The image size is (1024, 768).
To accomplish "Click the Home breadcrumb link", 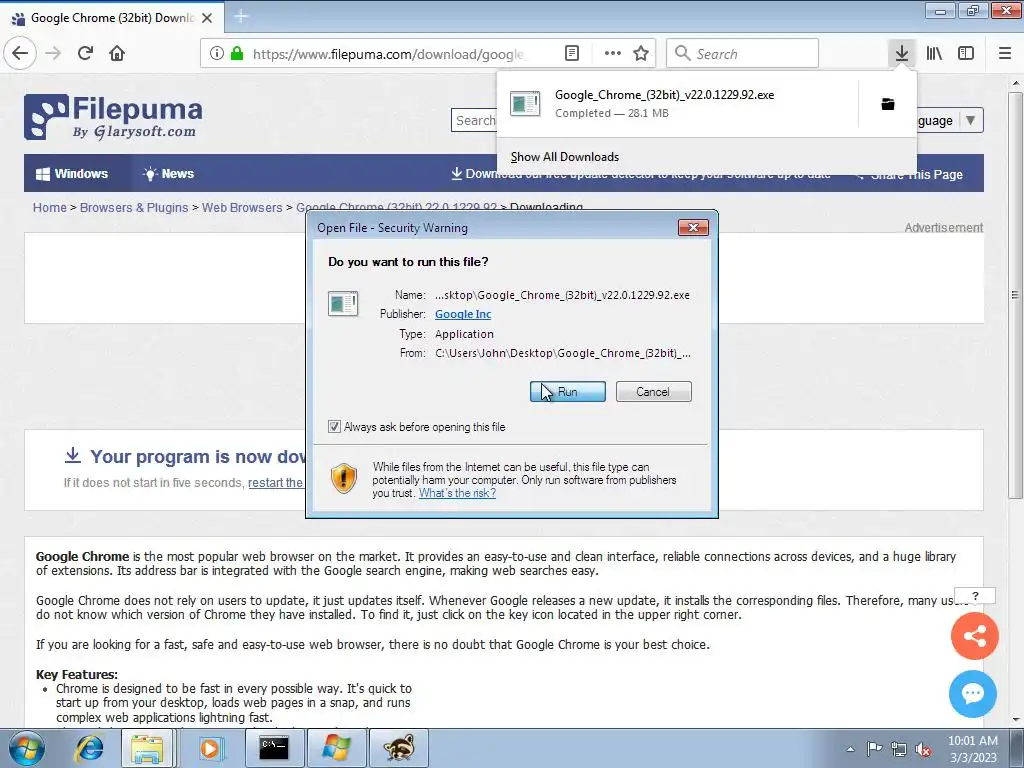I will [x=50, y=208].
